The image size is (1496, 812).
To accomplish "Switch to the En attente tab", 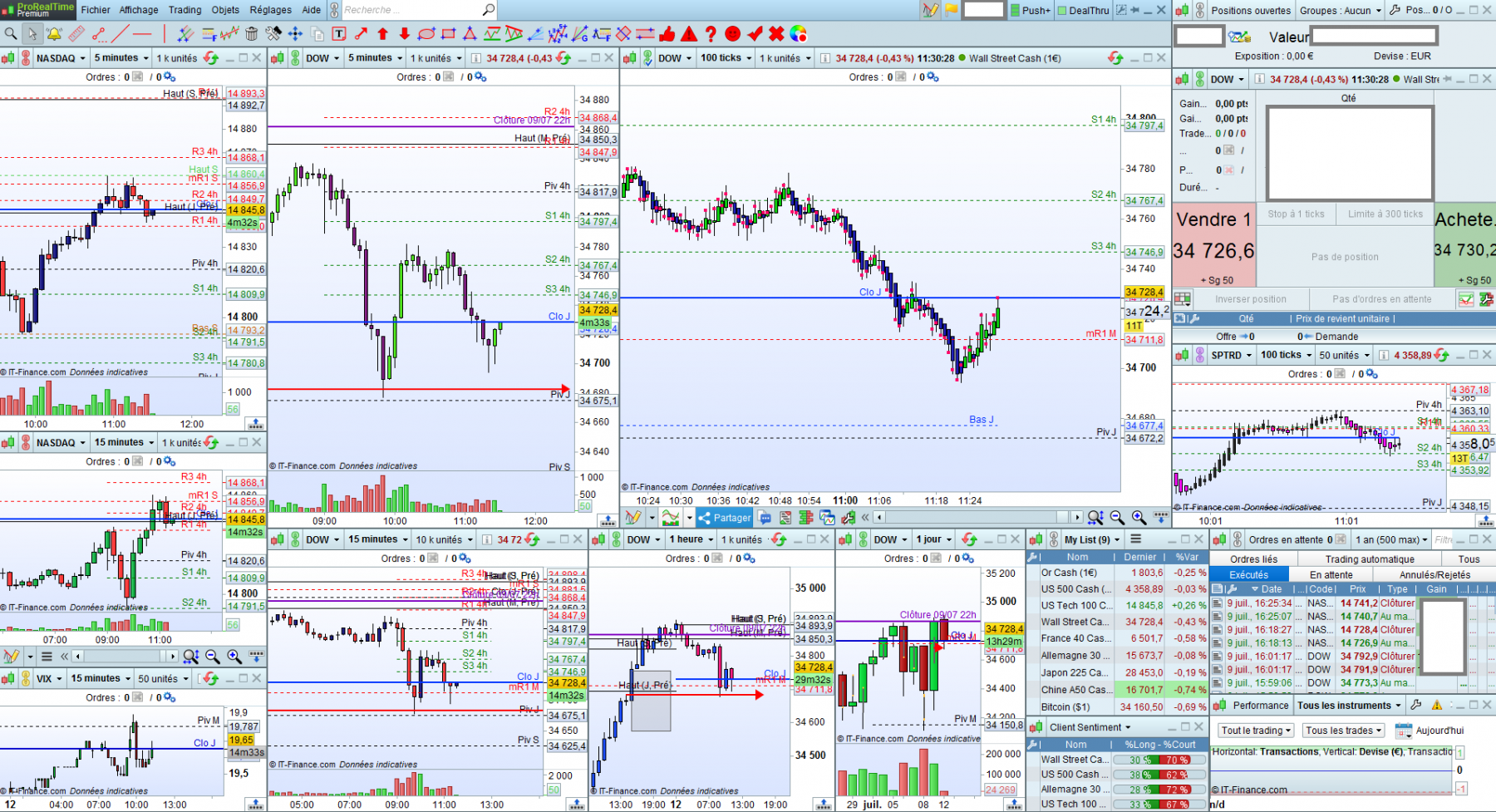I will point(1331,574).
